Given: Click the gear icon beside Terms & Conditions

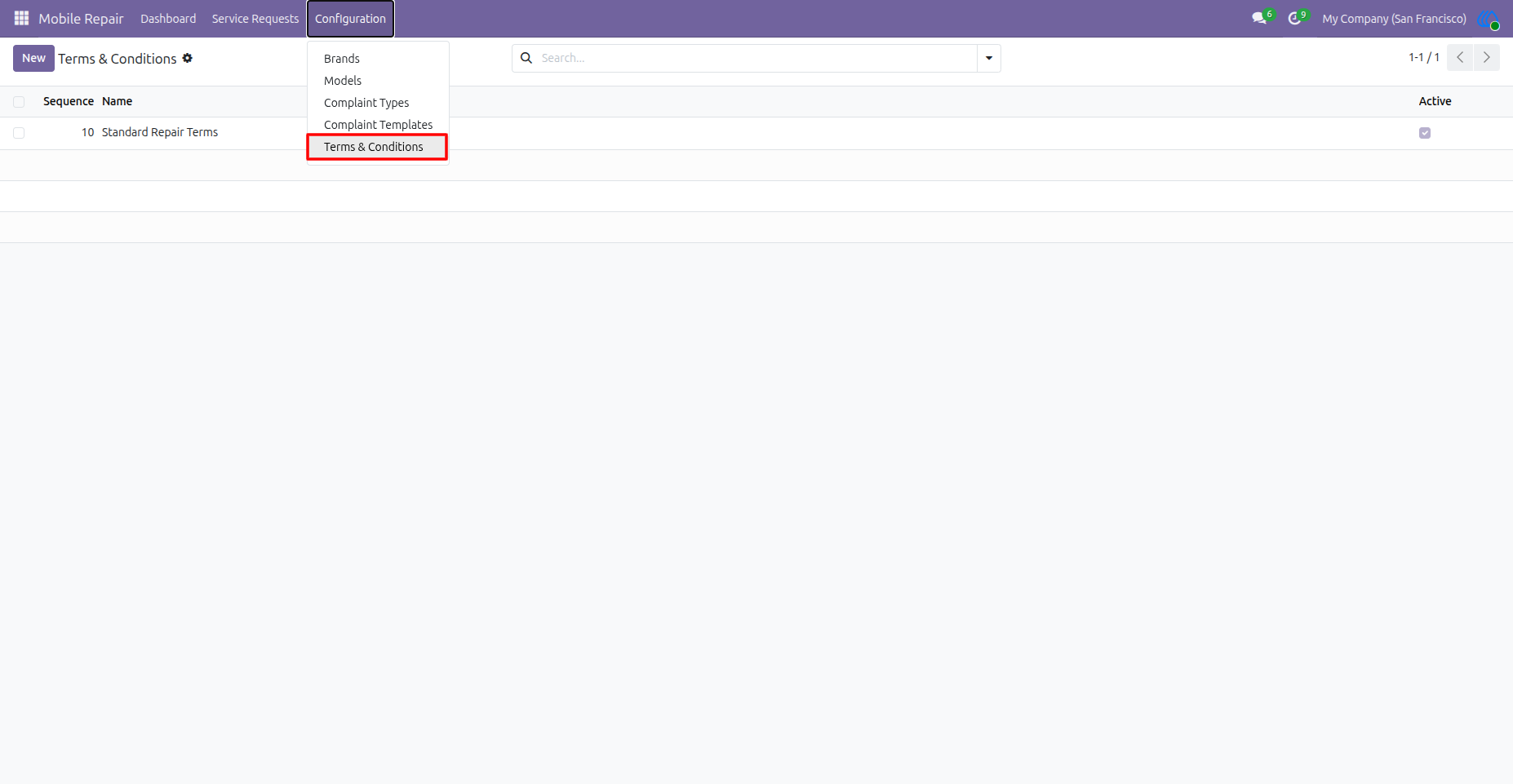Looking at the screenshot, I should coord(188,58).
